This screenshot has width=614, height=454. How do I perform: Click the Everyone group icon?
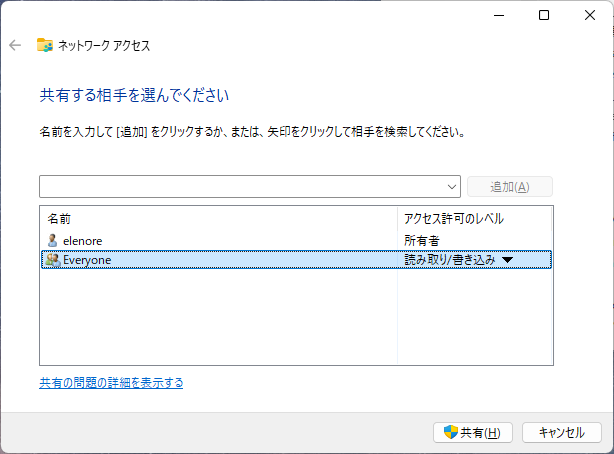coord(53,260)
